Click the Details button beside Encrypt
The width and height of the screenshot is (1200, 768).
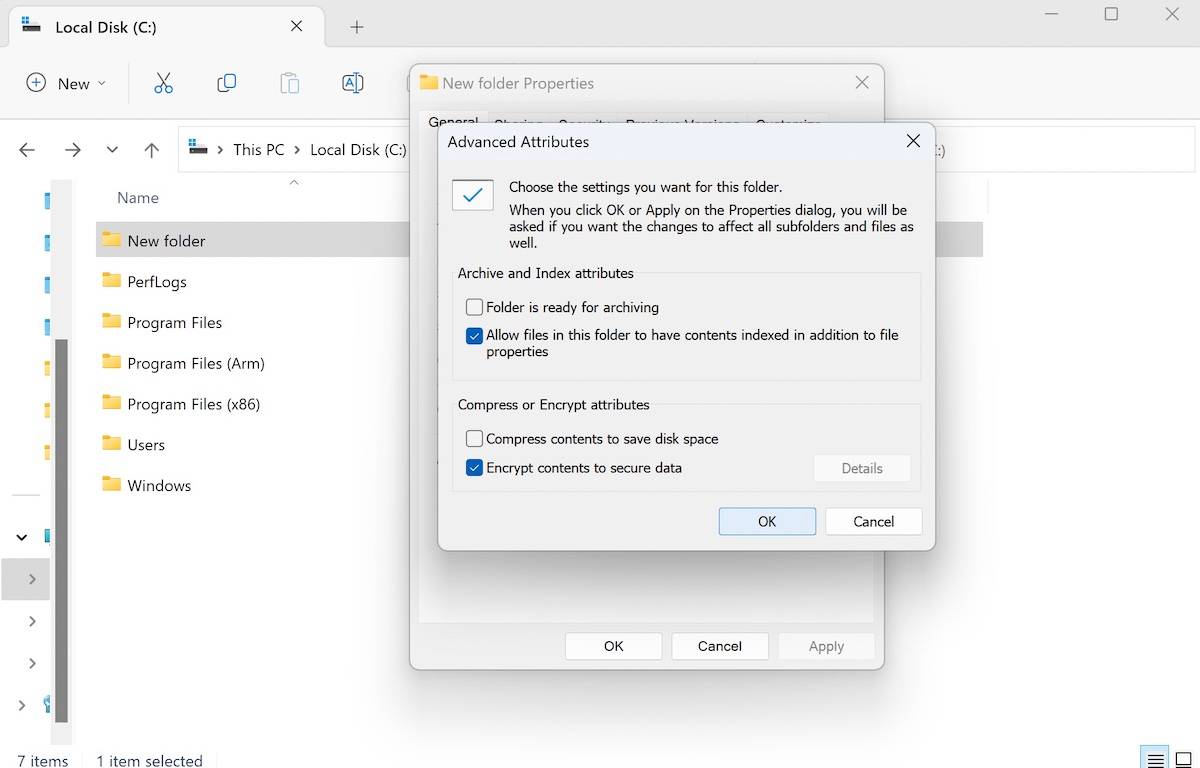click(862, 468)
